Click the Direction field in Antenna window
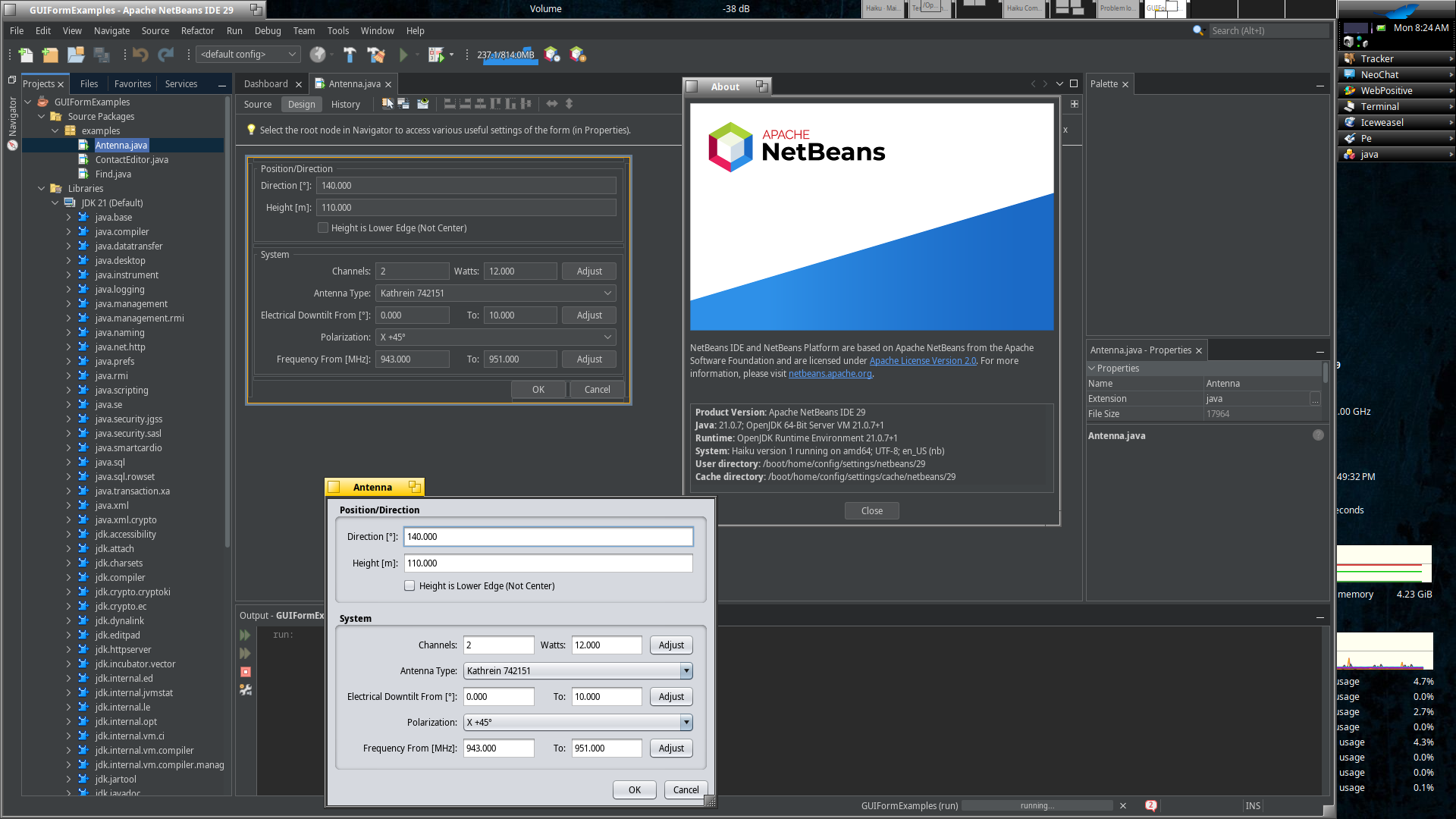The width and height of the screenshot is (1456, 819). pyautogui.click(x=548, y=537)
